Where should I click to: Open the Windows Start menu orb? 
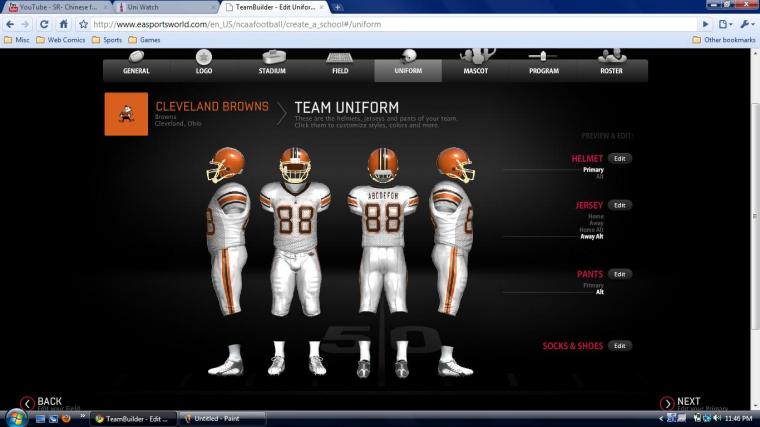pyautogui.click(x=15, y=418)
